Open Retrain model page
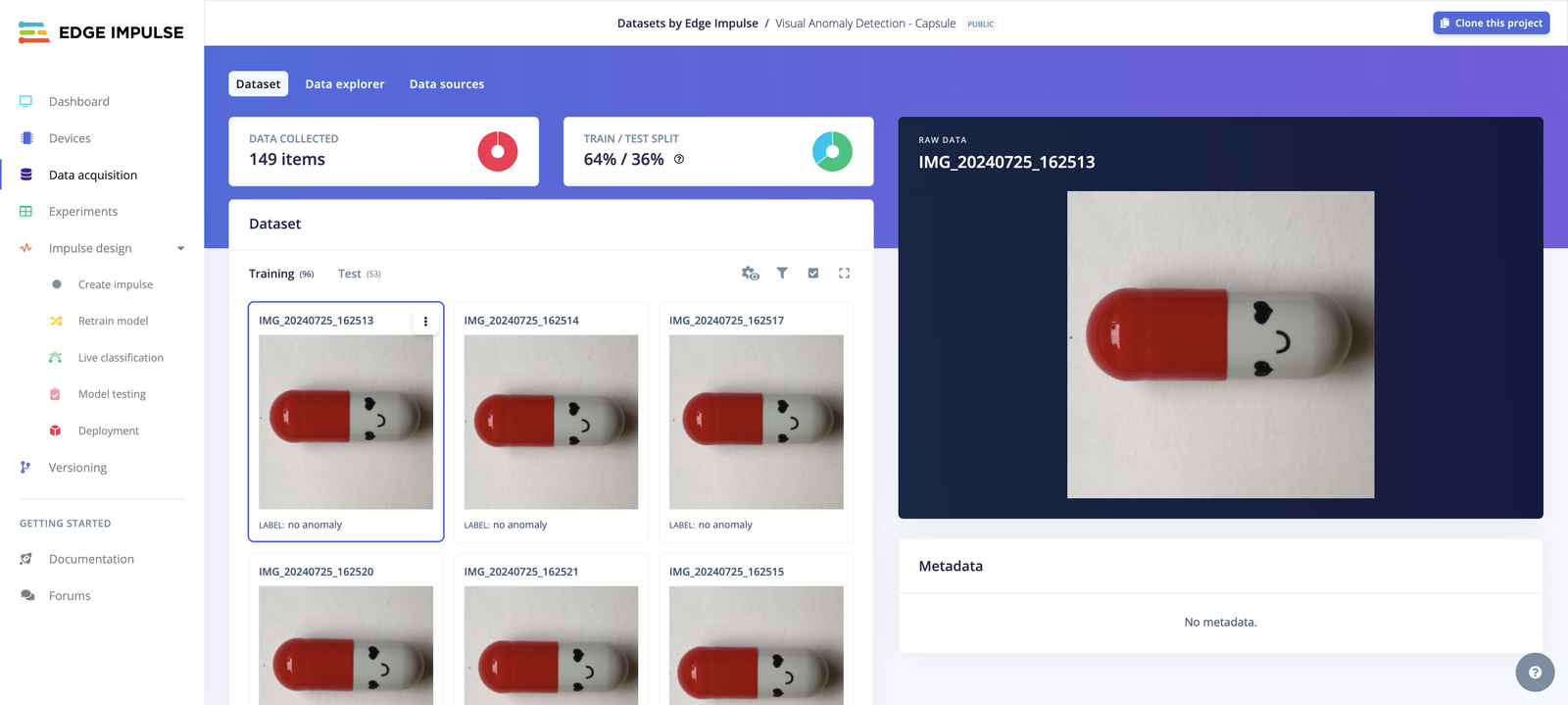The image size is (1568, 705). coord(114,321)
